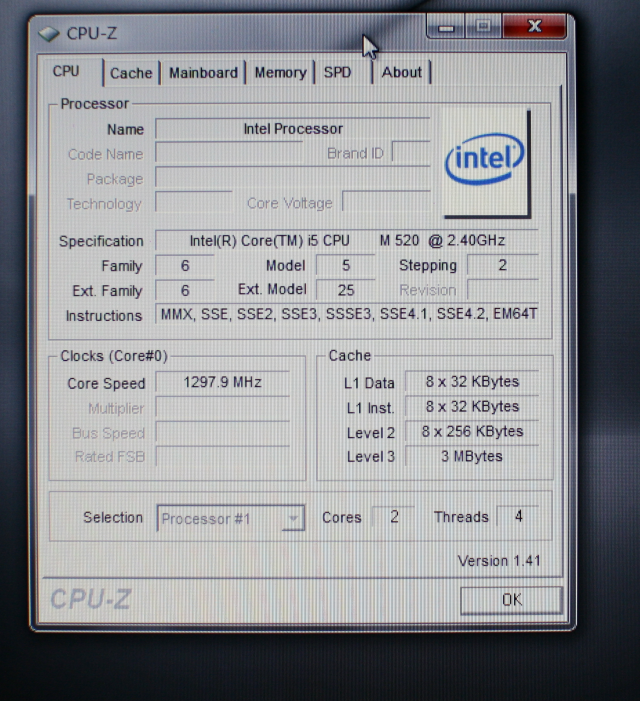
Task: Click the empty Rated FSB field
Action: (222, 456)
